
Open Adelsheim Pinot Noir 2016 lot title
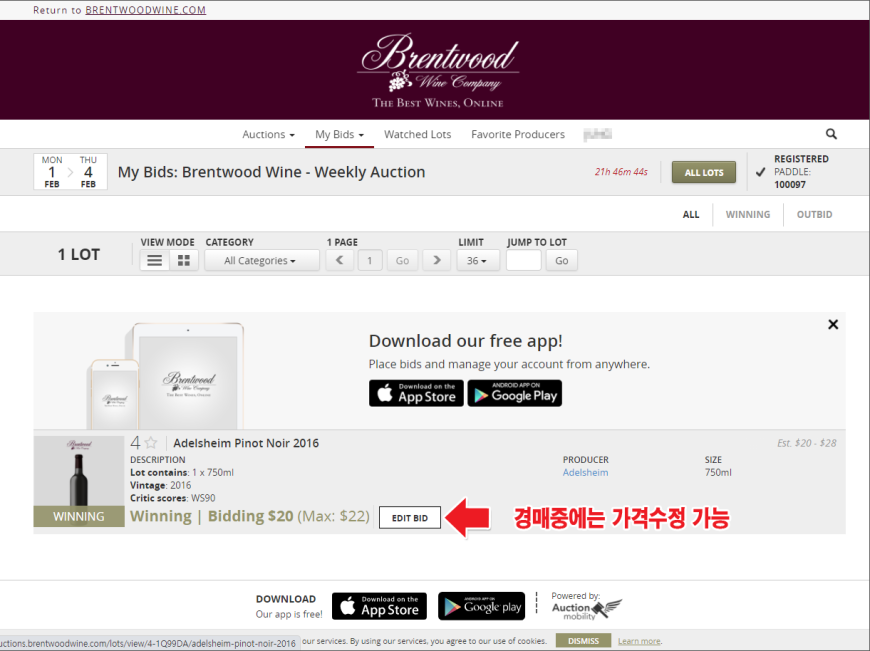coord(246,443)
